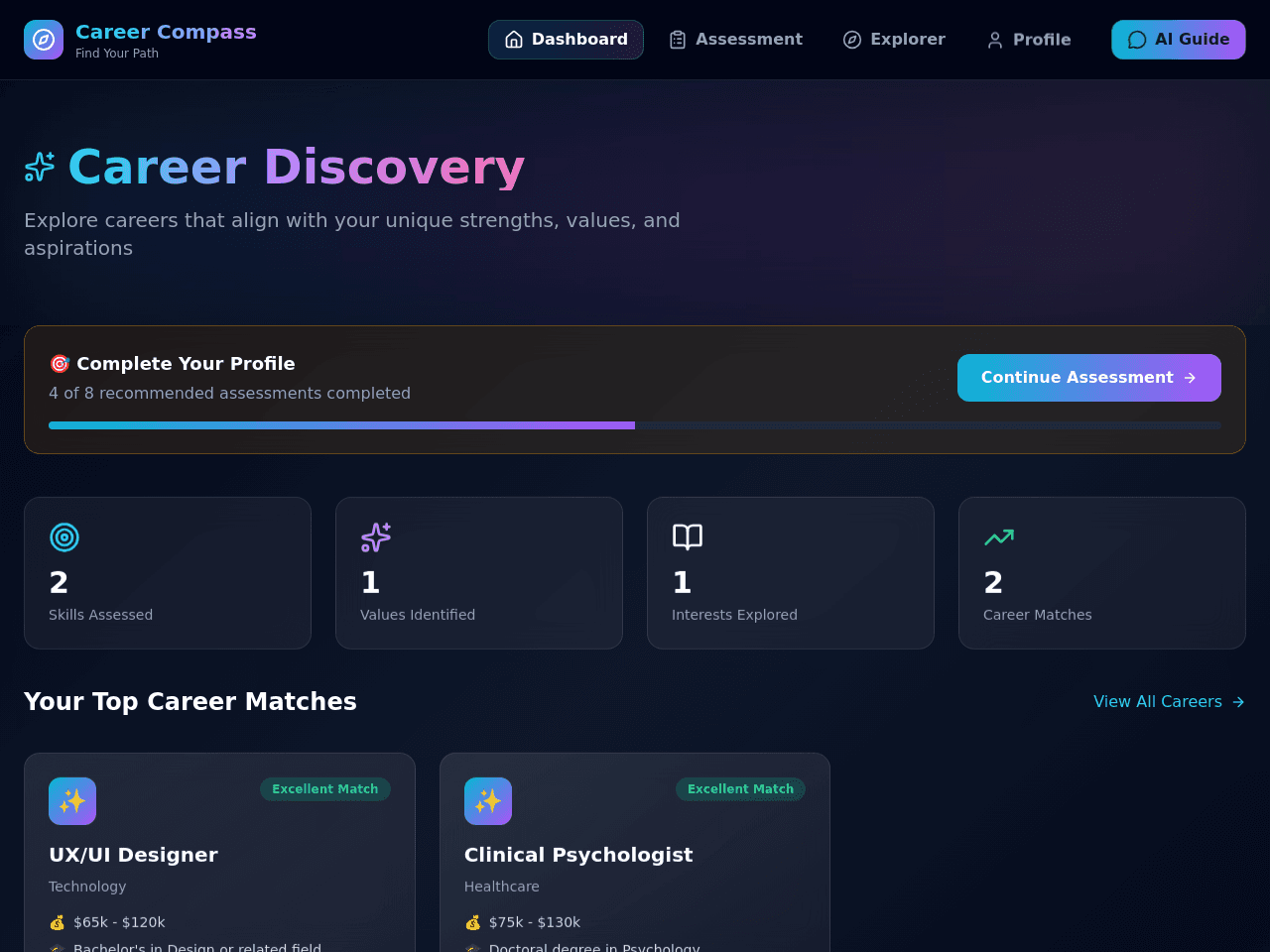
Task: Click the trending arrow icon on Career Matches
Action: (999, 537)
